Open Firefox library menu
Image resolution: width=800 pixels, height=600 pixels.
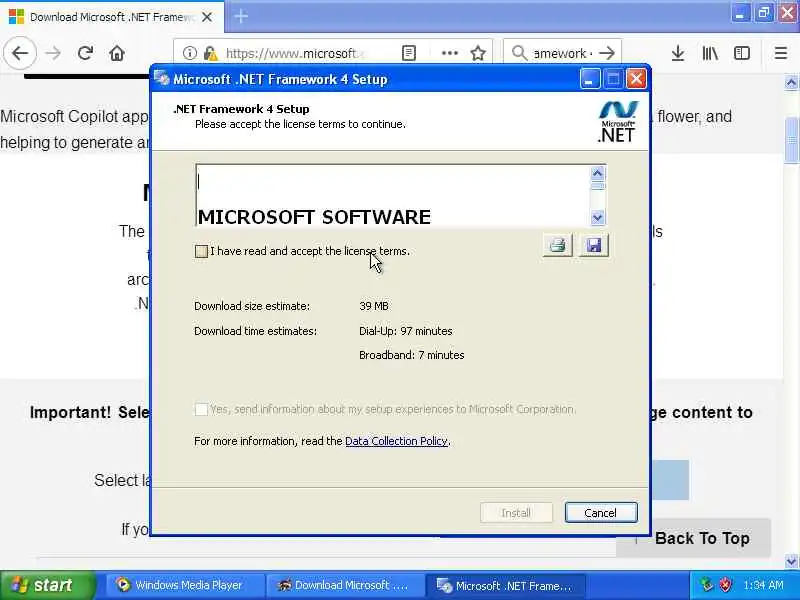(x=710, y=53)
